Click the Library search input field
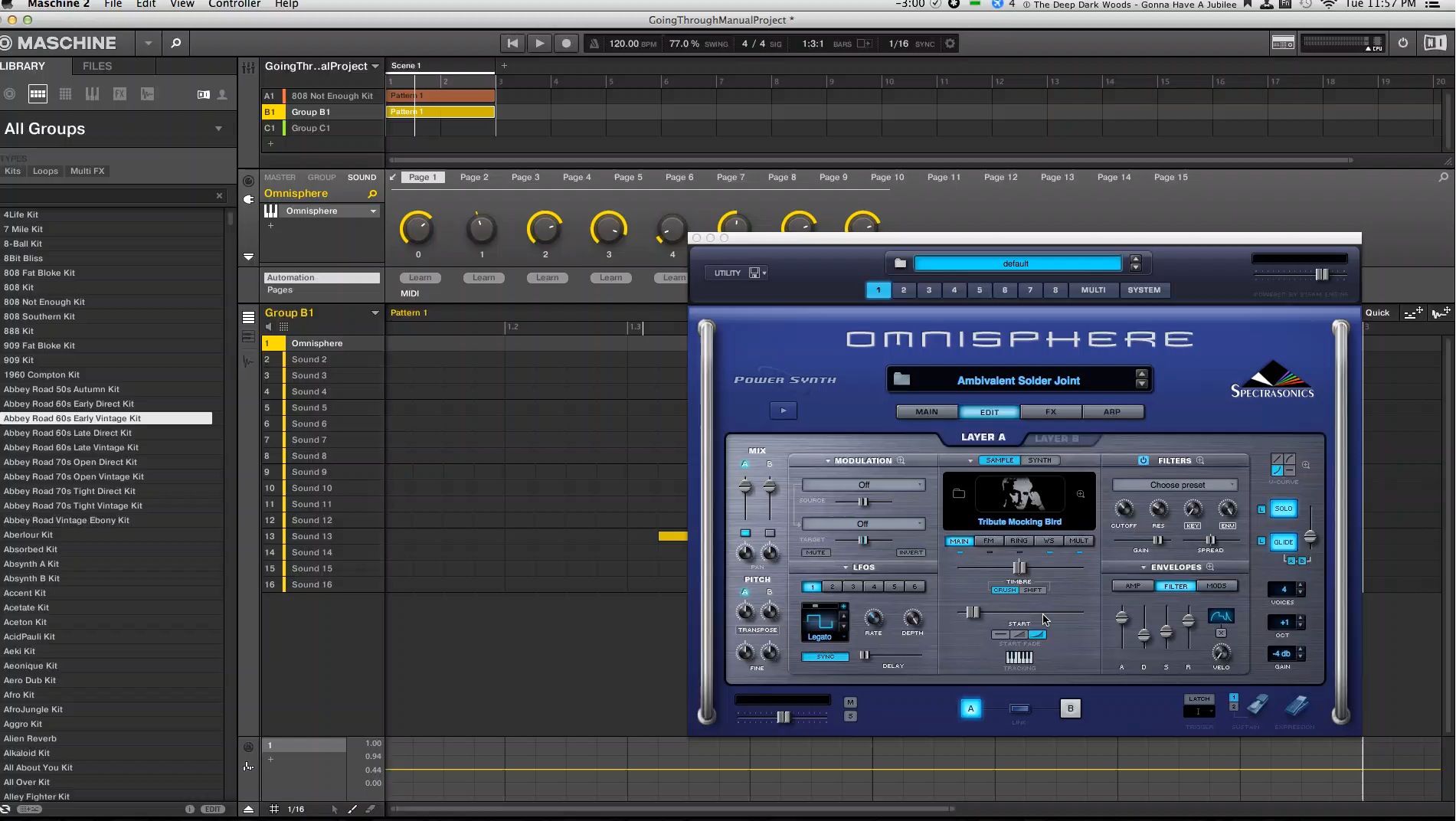 (x=106, y=196)
